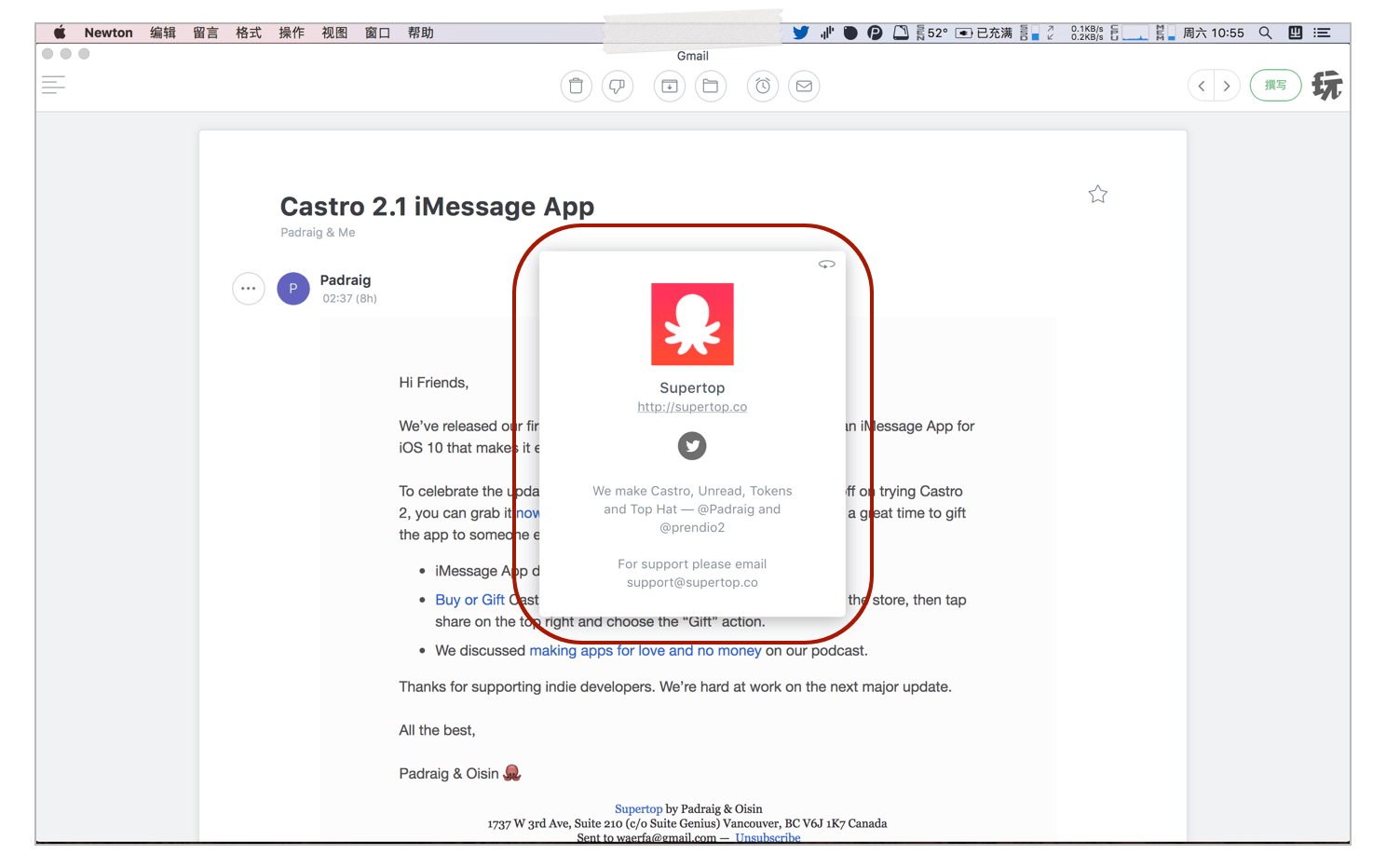Click the Unsubscribe link in footer
This screenshot has width=1386, height=868.
768,837
